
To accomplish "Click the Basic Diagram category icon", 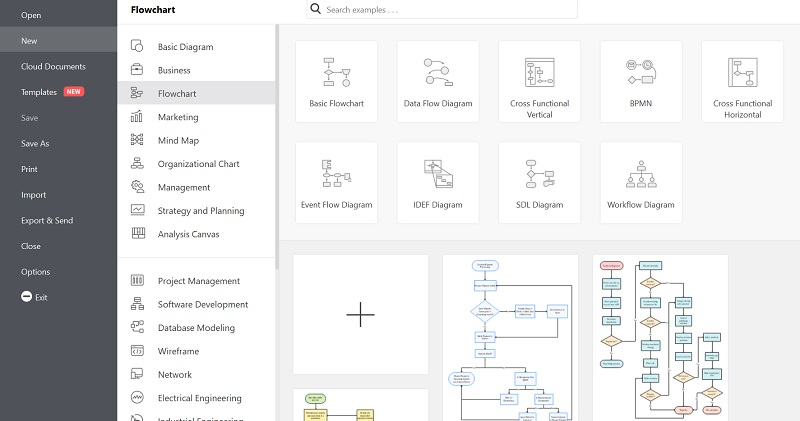I will pos(137,46).
